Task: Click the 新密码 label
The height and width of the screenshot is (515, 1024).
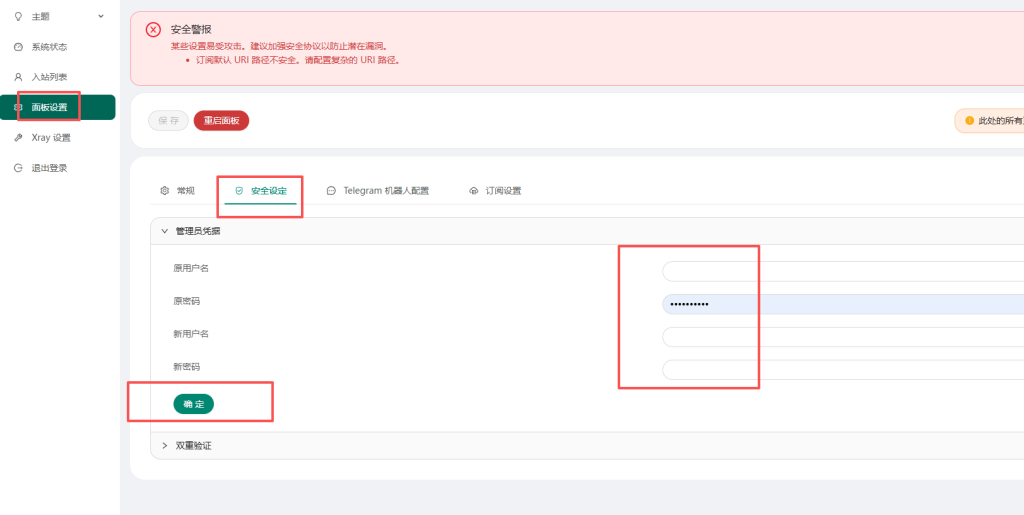Action: click(x=186, y=366)
